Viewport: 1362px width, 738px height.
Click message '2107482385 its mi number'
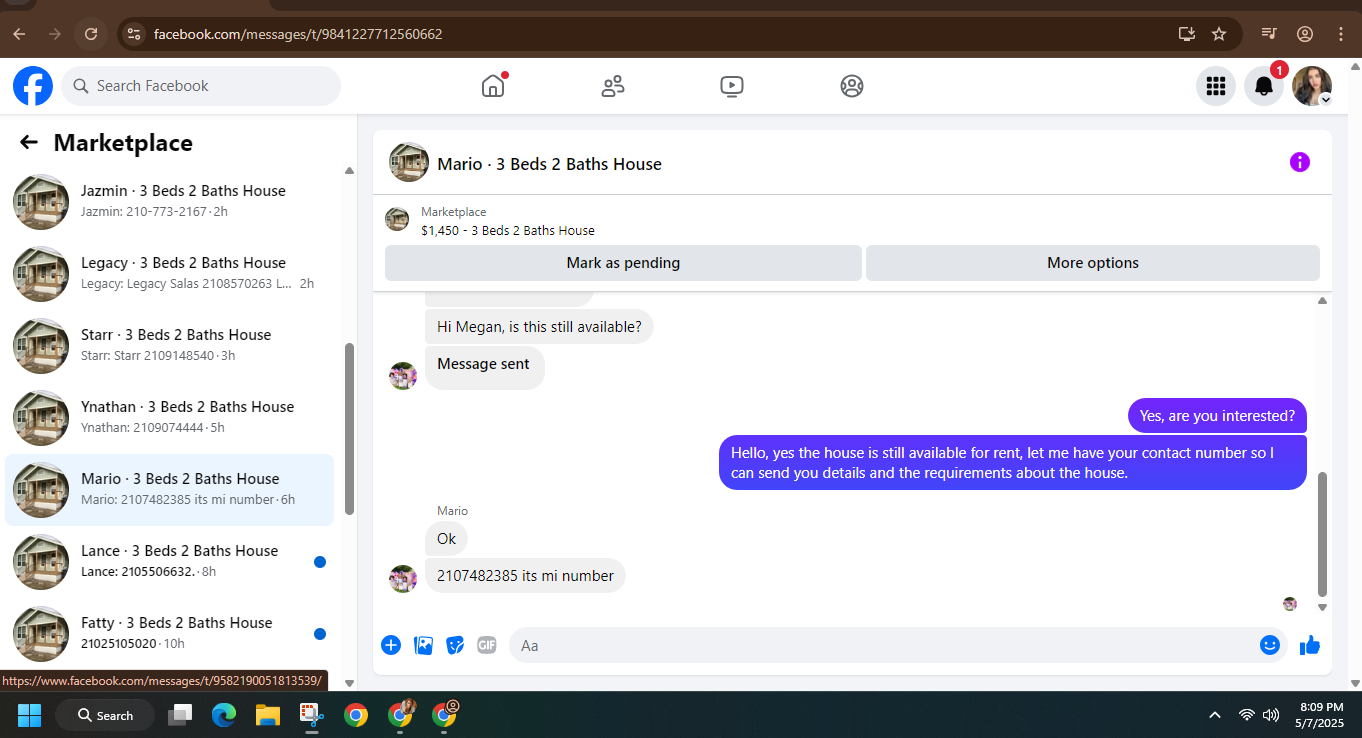[525, 576]
